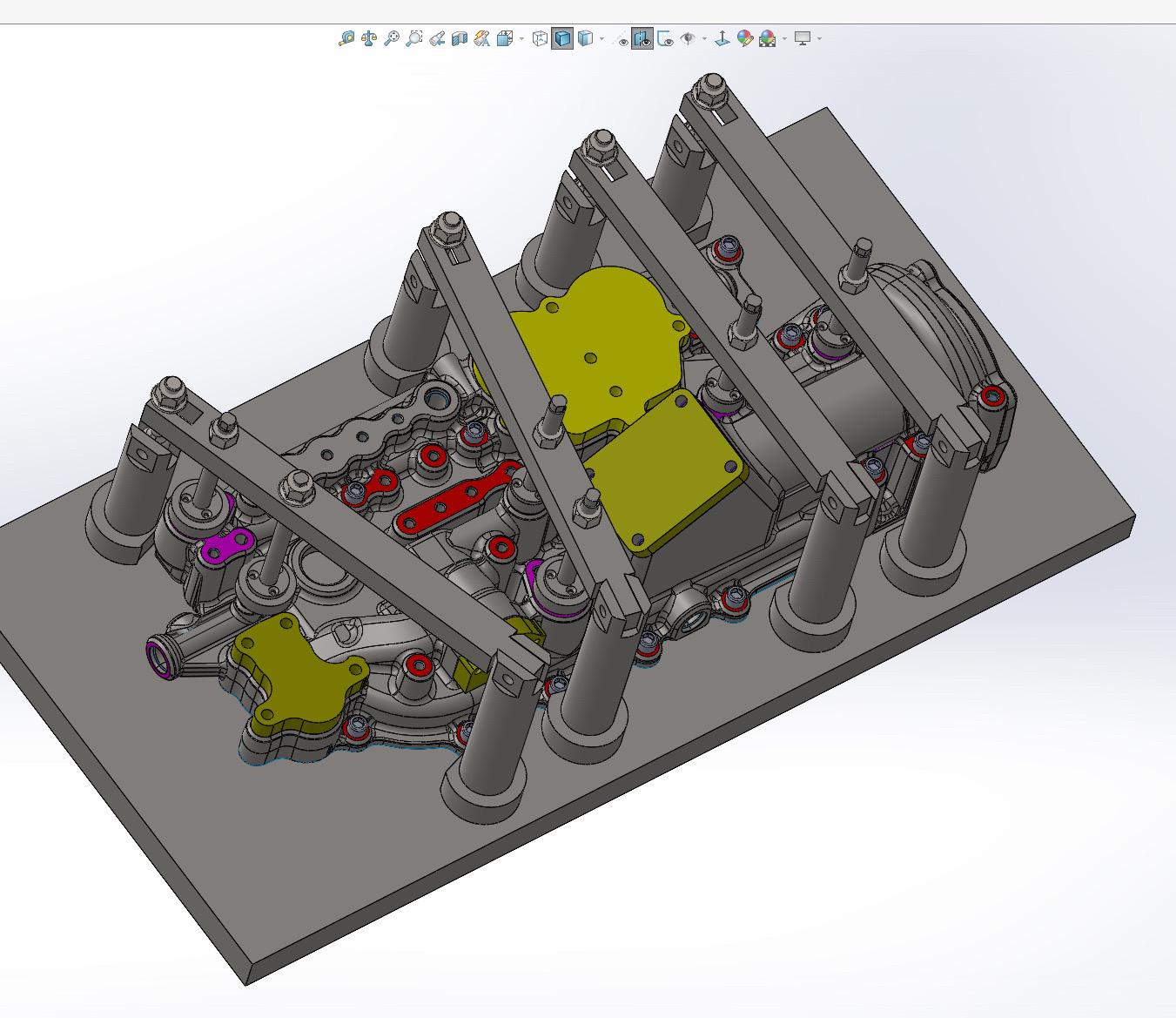Viewport: 1176px width, 1018px height.
Task: Click the Hide/Show Items eye icon
Action: (x=688, y=38)
